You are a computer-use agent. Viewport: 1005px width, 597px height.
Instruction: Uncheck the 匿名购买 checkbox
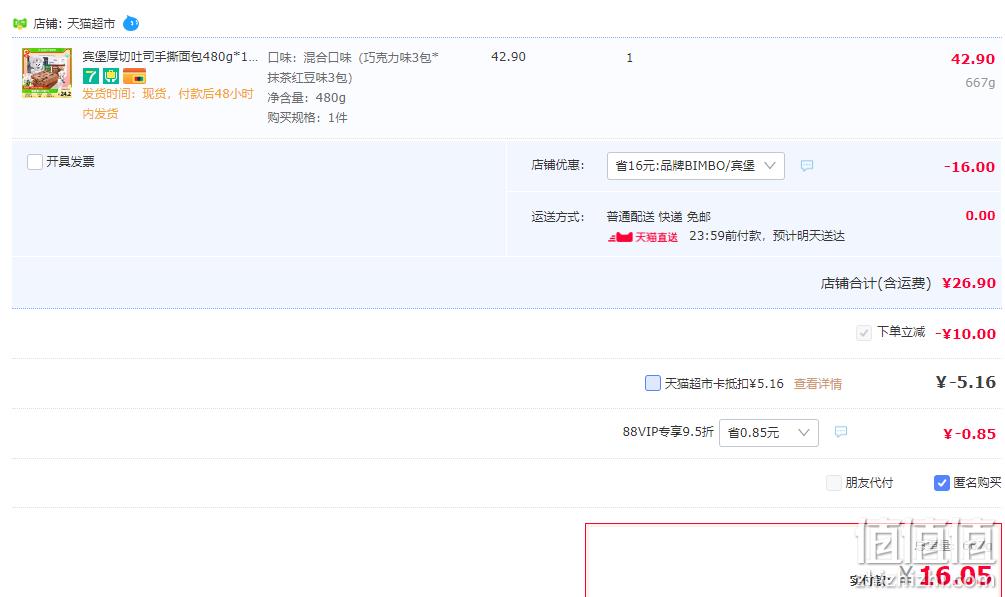942,483
